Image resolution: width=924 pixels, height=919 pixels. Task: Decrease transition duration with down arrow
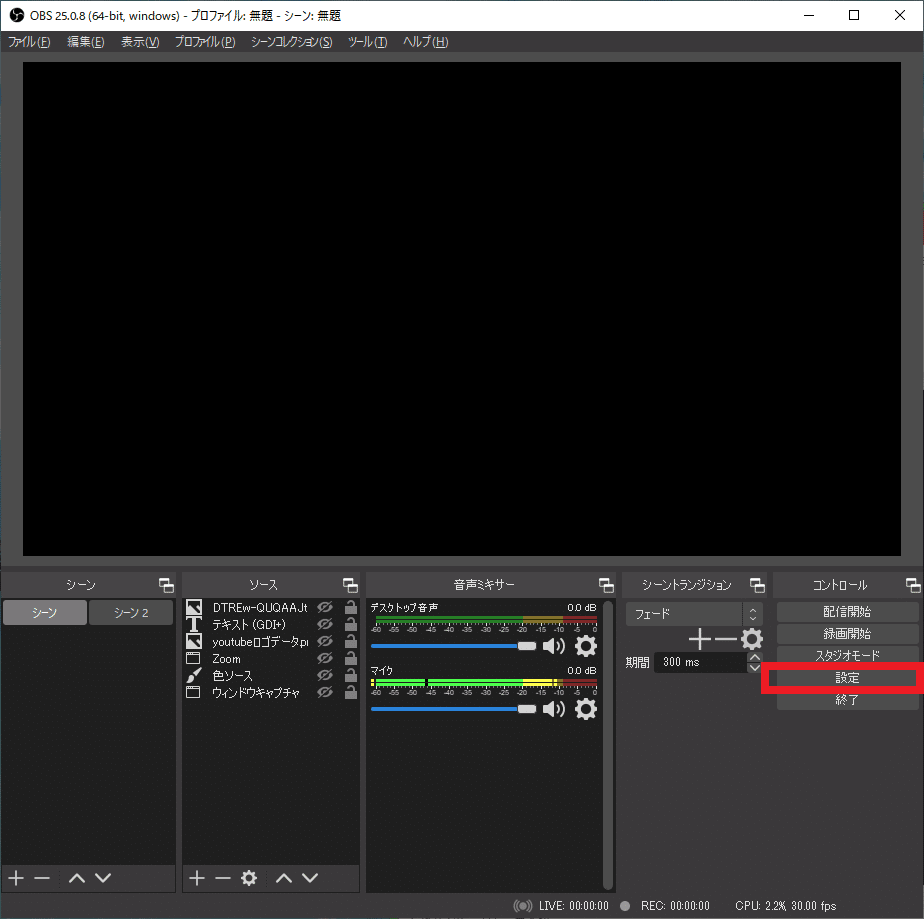pyautogui.click(x=754, y=667)
